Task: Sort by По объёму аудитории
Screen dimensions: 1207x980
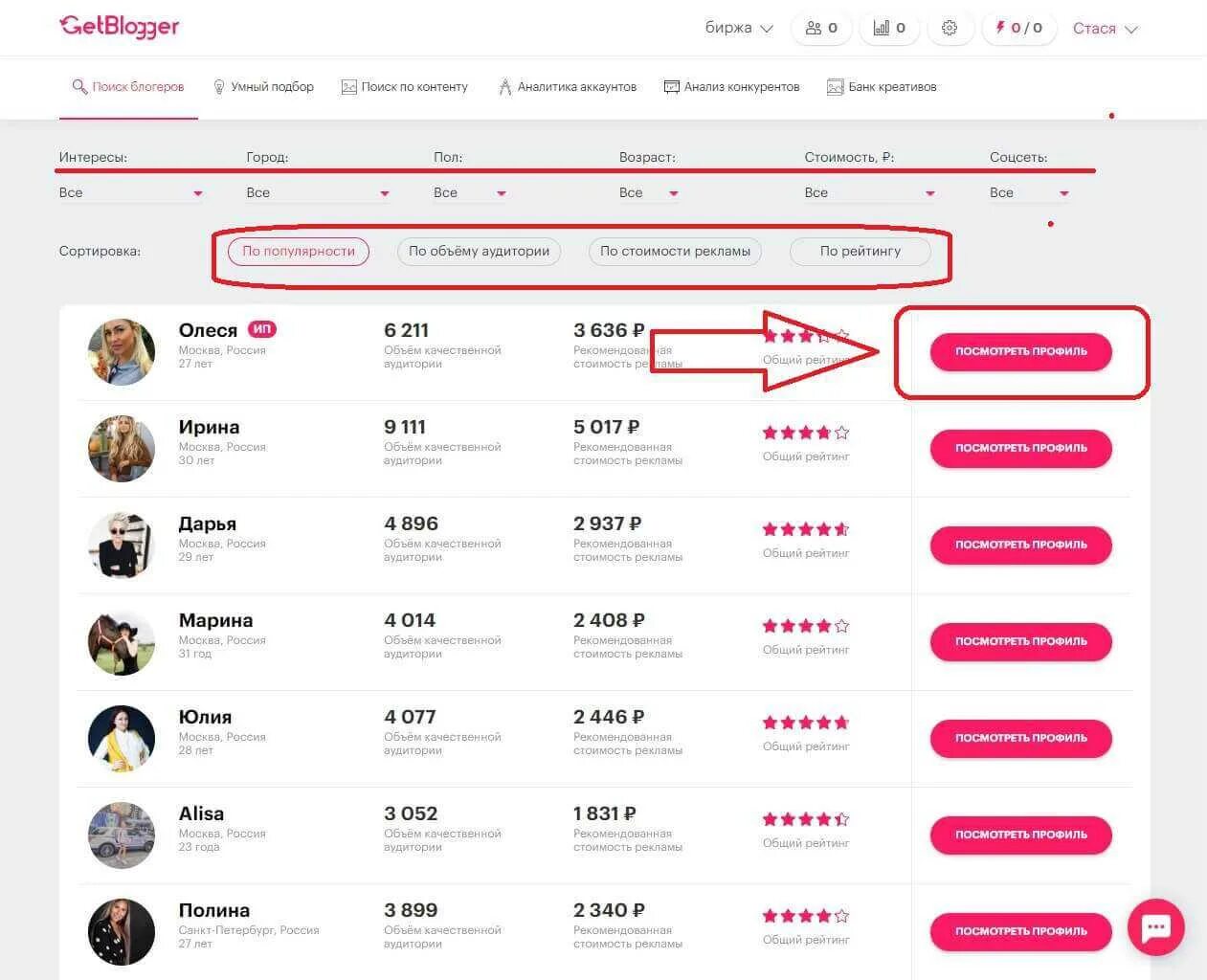Action: (479, 252)
